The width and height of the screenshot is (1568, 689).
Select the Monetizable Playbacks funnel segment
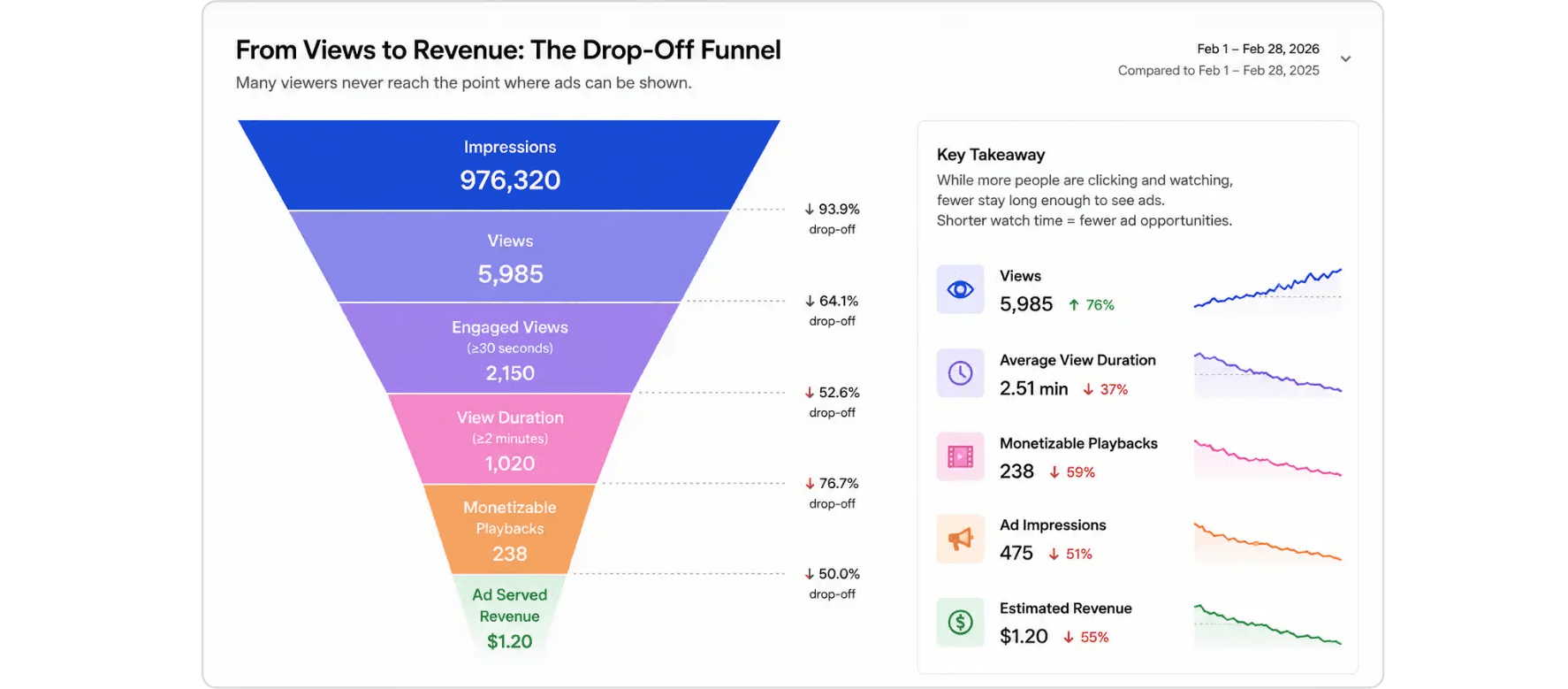coord(509,530)
